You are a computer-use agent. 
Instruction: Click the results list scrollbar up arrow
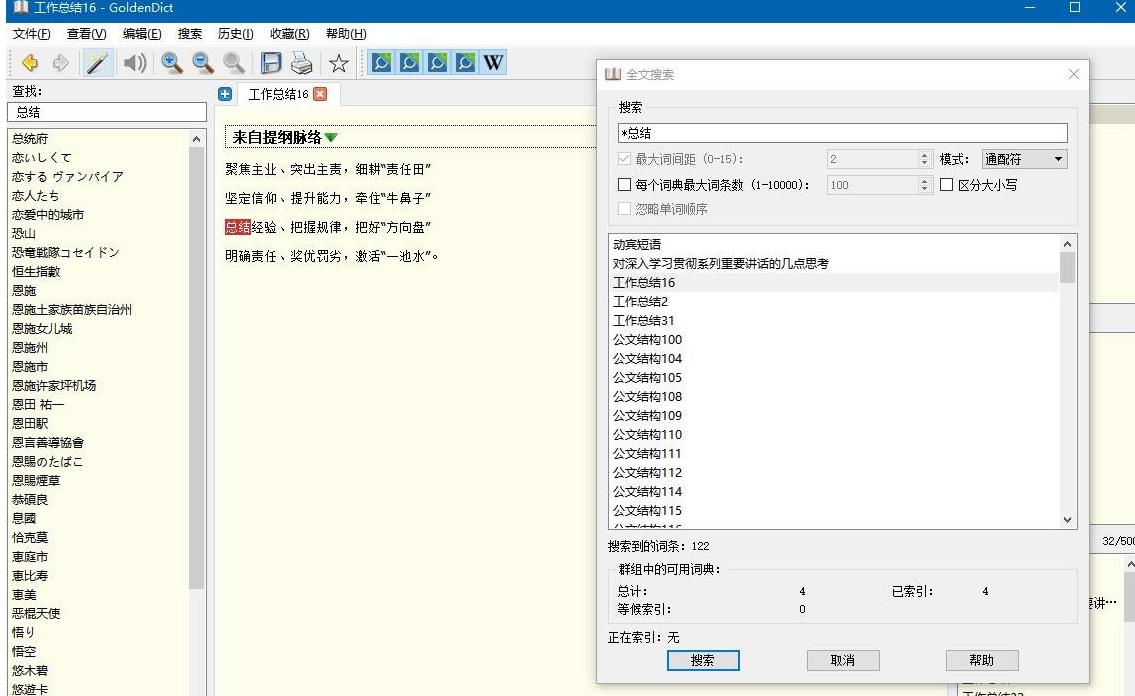(1067, 244)
